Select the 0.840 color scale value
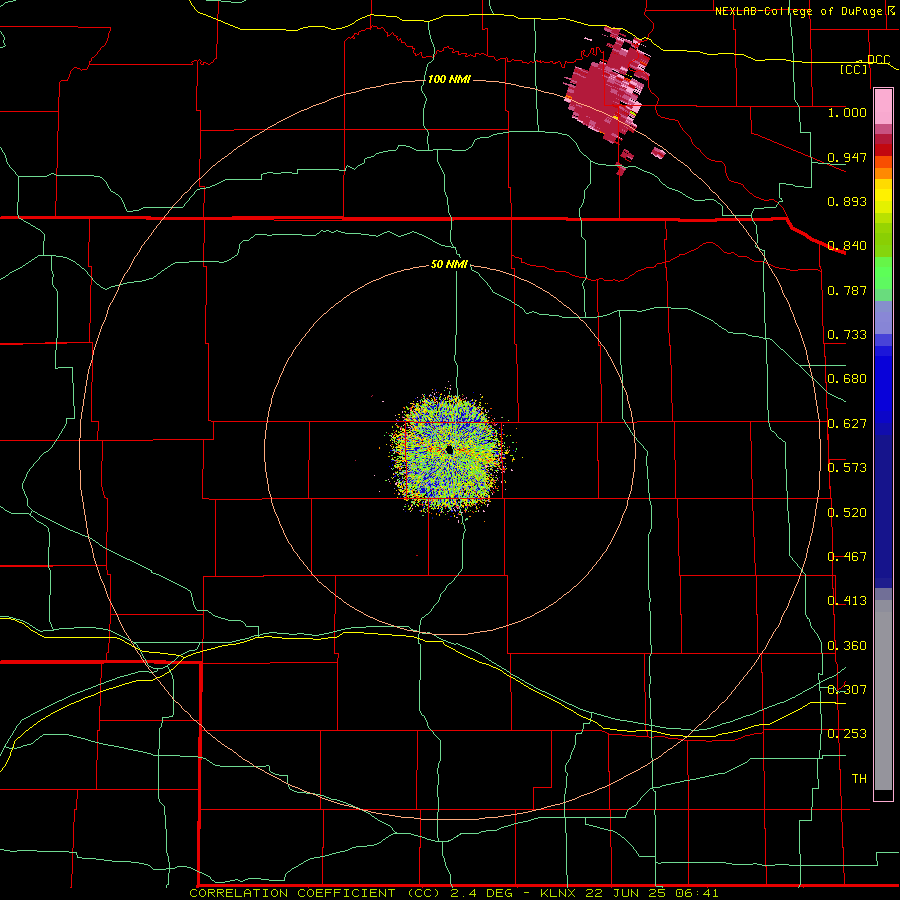The image size is (900, 900). [x=847, y=246]
